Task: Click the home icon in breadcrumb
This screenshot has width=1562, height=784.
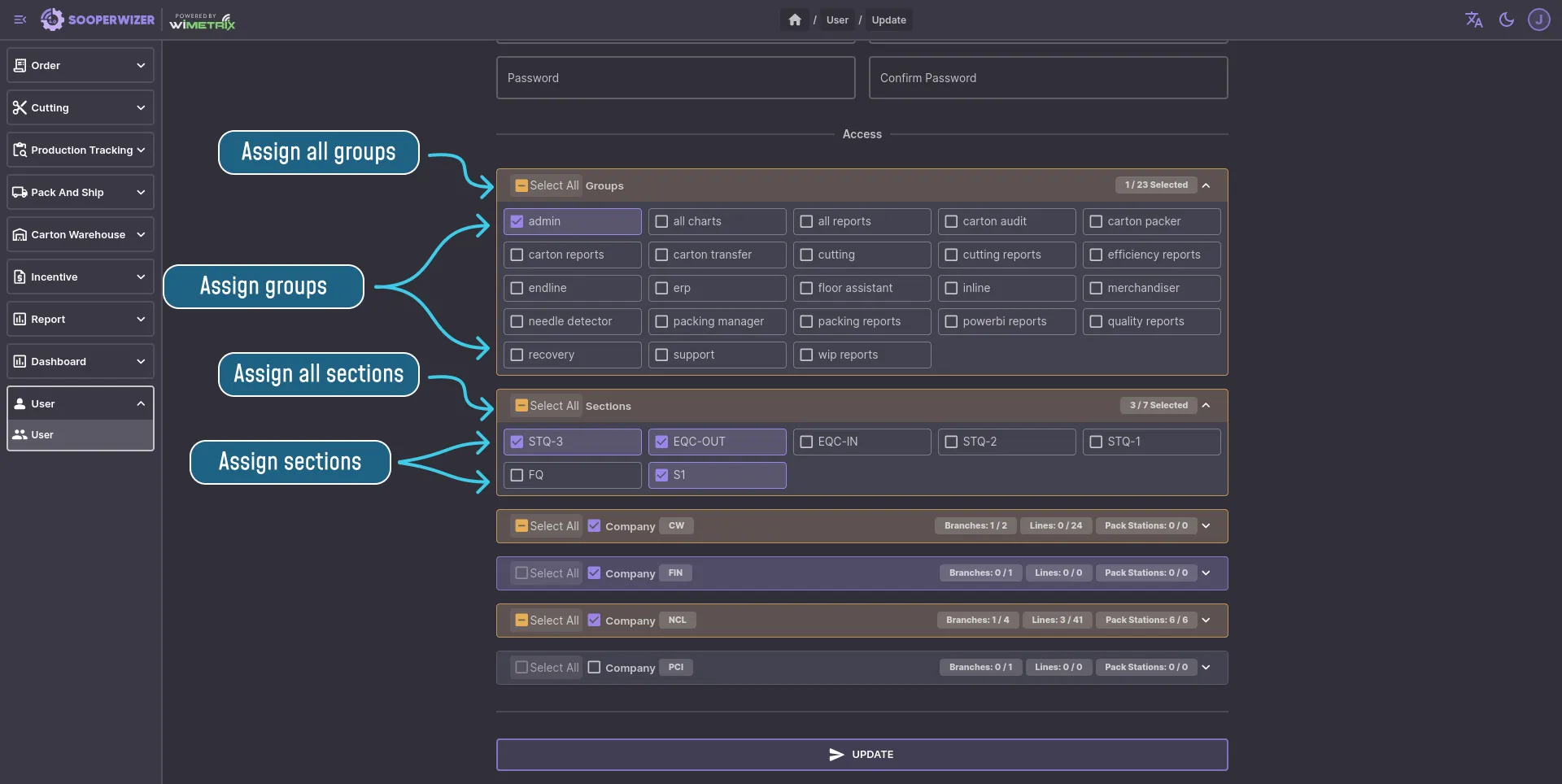Action: click(x=795, y=20)
